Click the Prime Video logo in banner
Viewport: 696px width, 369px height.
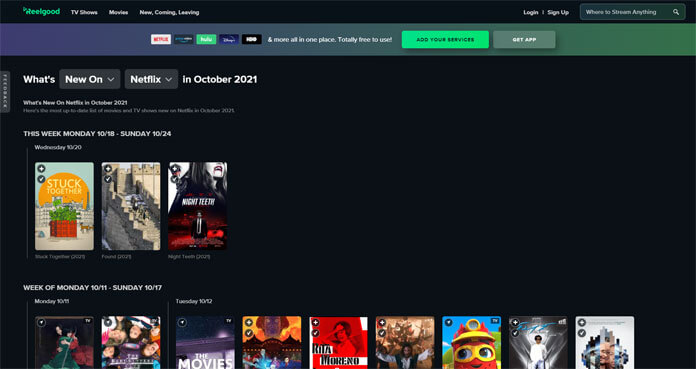(183, 40)
